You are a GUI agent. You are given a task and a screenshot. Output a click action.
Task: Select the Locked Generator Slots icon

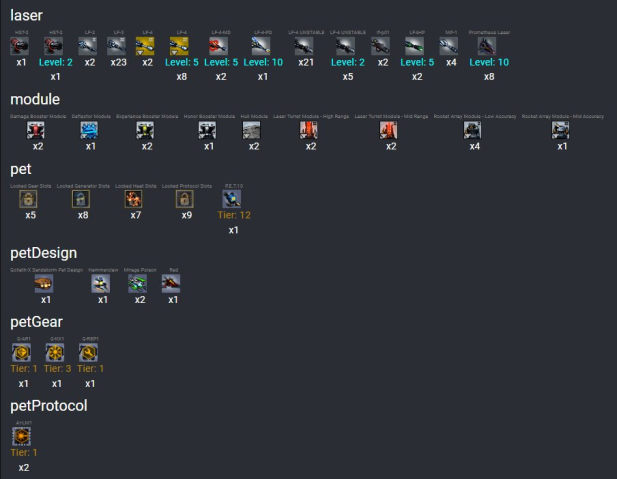[81, 199]
